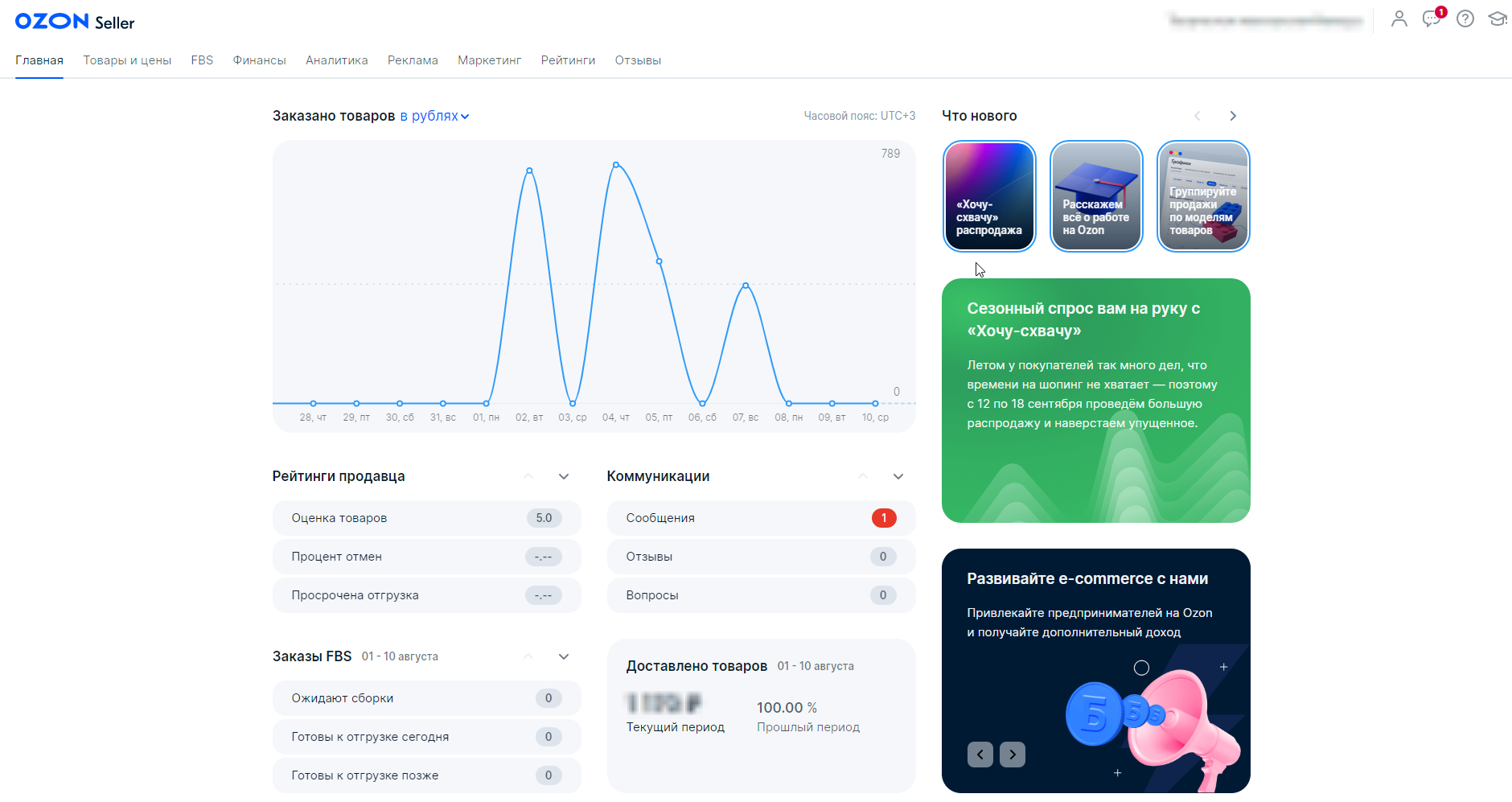
Task: Select chart point for 02, вт
Action: (x=529, y=171)
